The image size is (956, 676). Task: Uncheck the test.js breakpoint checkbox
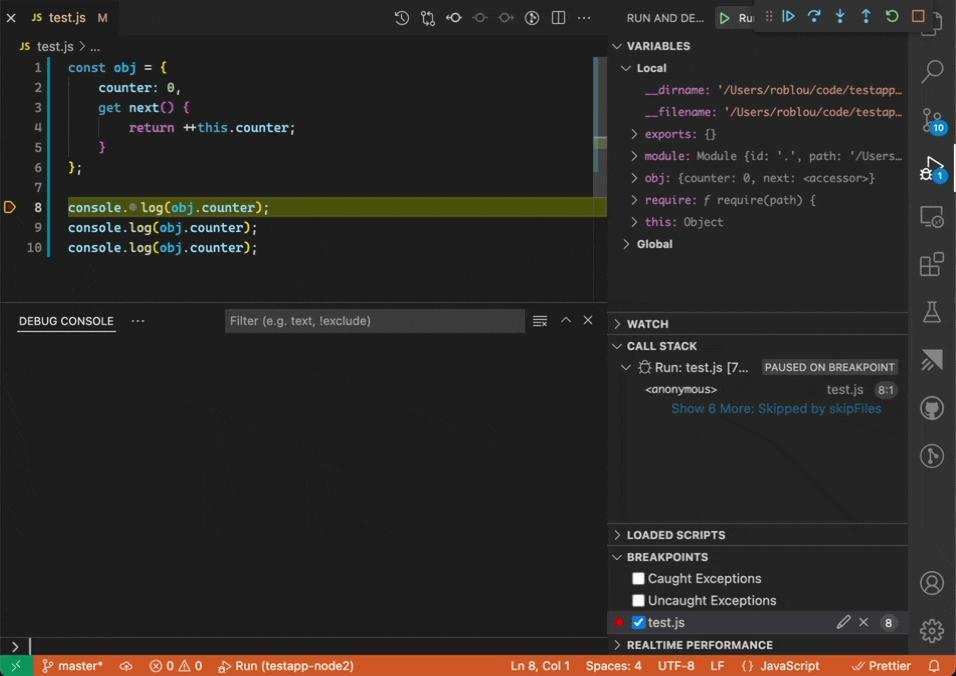(638, 622)
